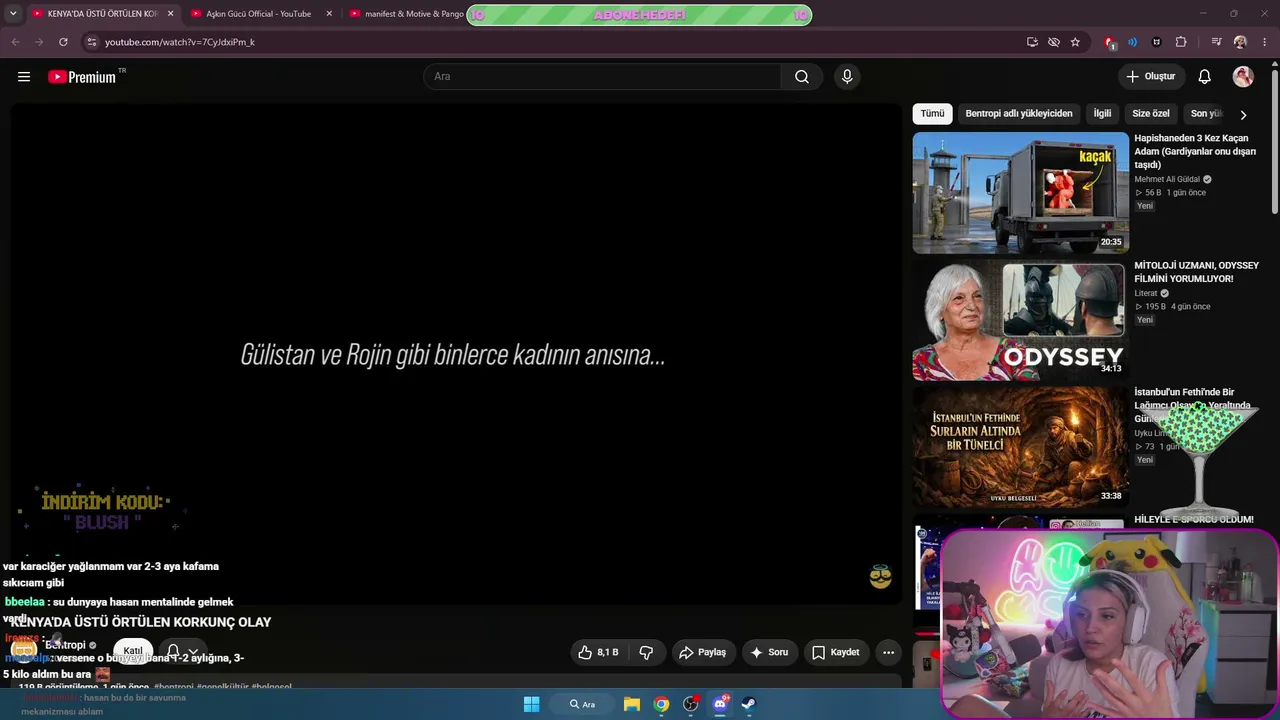Open Hapishaneden 3 Kez Kaçan Adam thumbnail
Viewport: 1280px width, 720px height.
tap(1020, 192)
